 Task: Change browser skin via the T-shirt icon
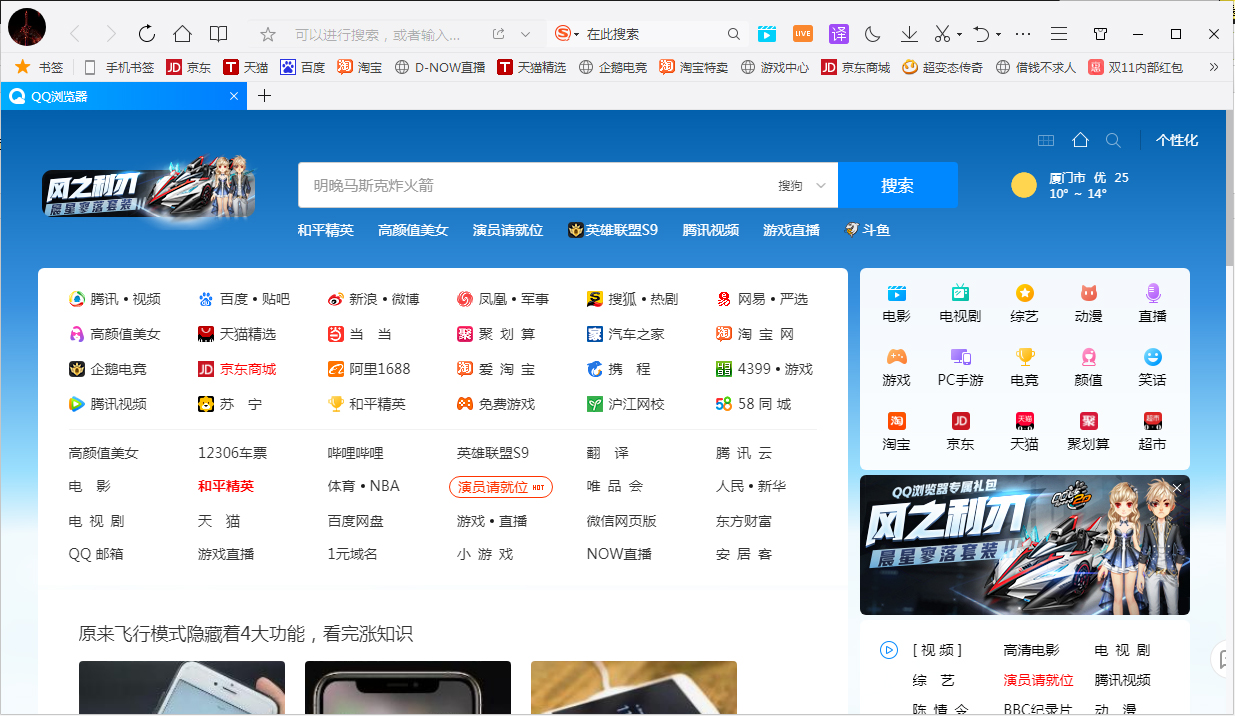pyautogui.click(x=1100, y=33)
